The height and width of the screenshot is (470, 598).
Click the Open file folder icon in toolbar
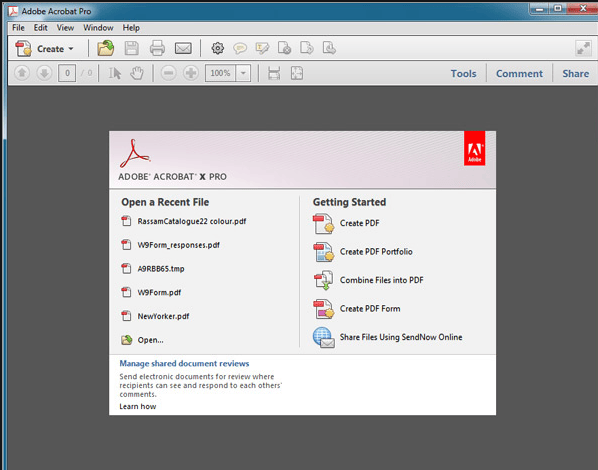106,48
